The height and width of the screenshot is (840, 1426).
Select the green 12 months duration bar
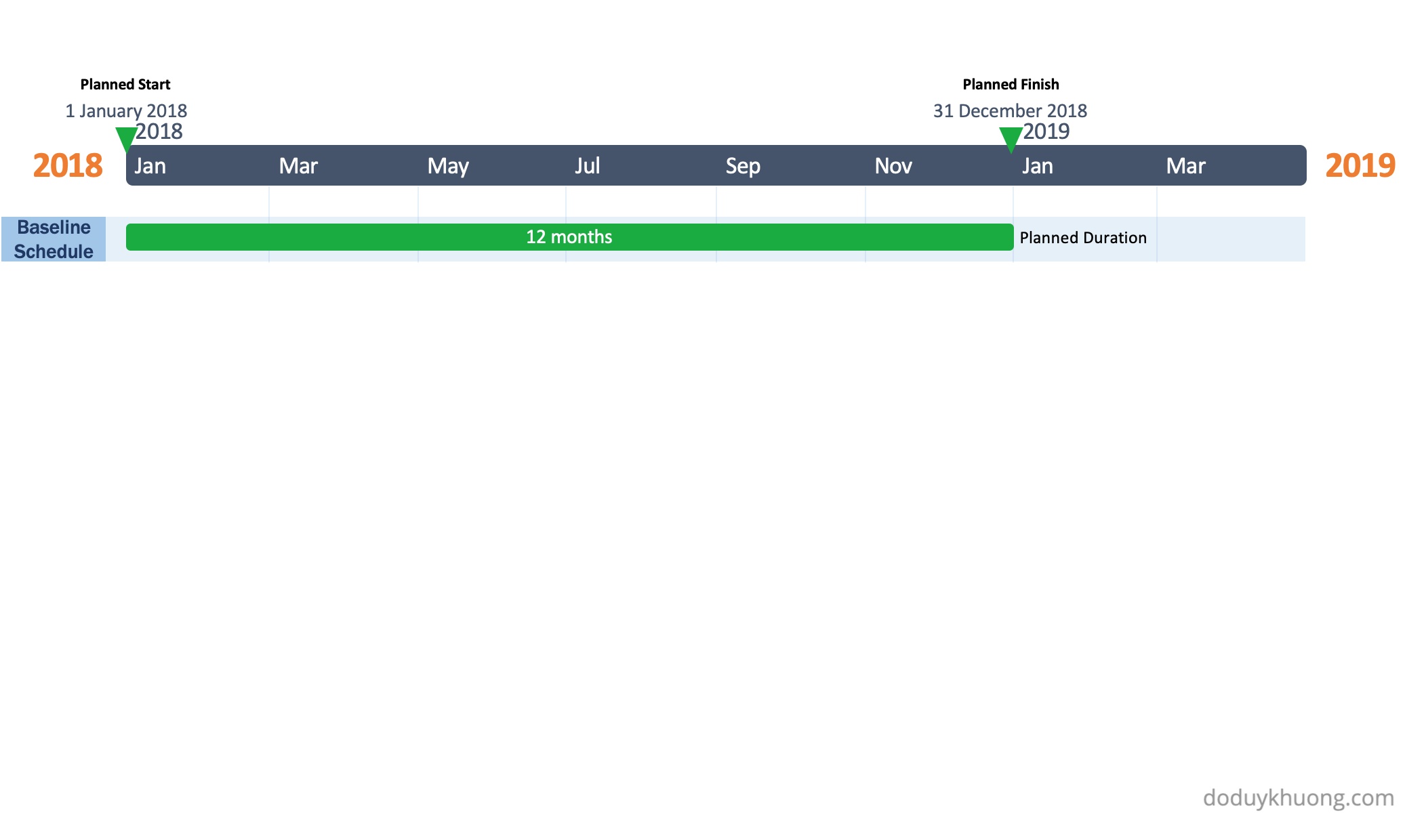[569, 237]
